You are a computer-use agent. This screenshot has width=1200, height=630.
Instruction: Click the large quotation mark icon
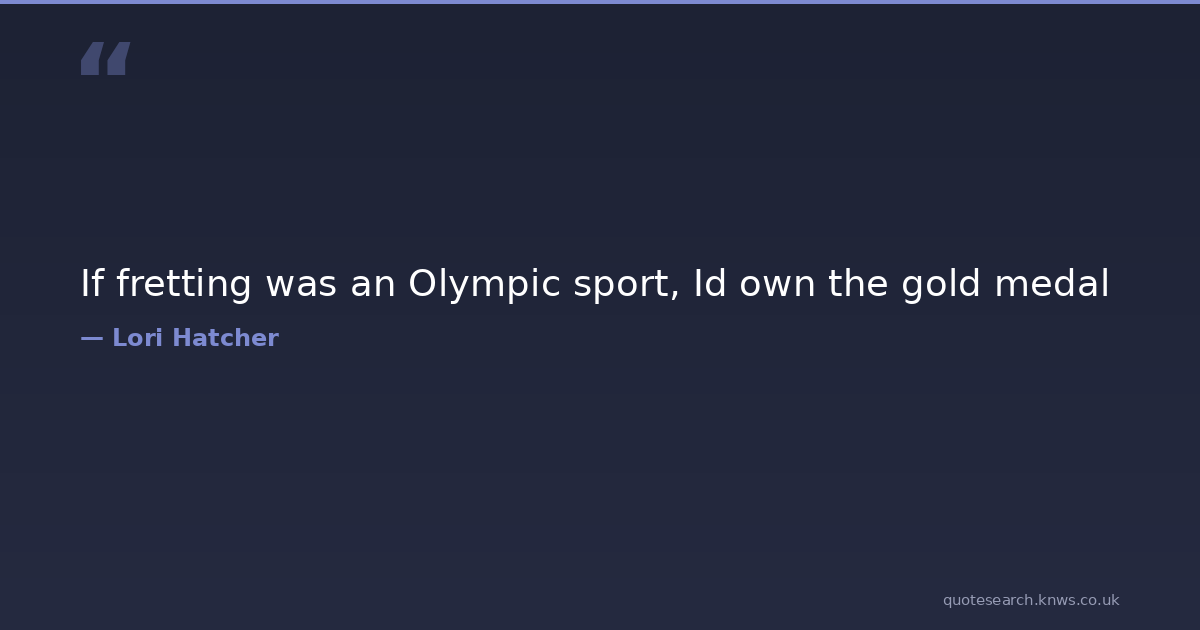[x=105, y=59]
